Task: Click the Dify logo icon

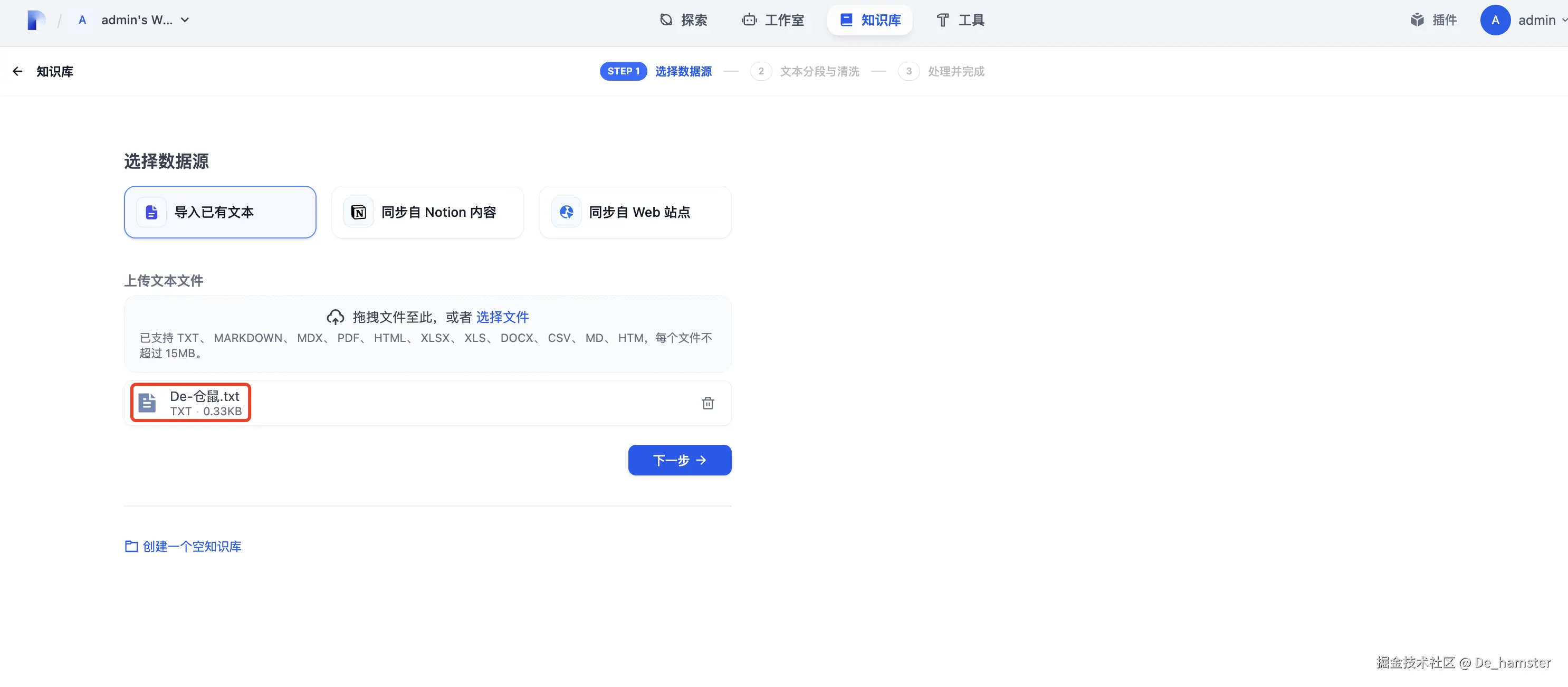Action: point(36,20)
